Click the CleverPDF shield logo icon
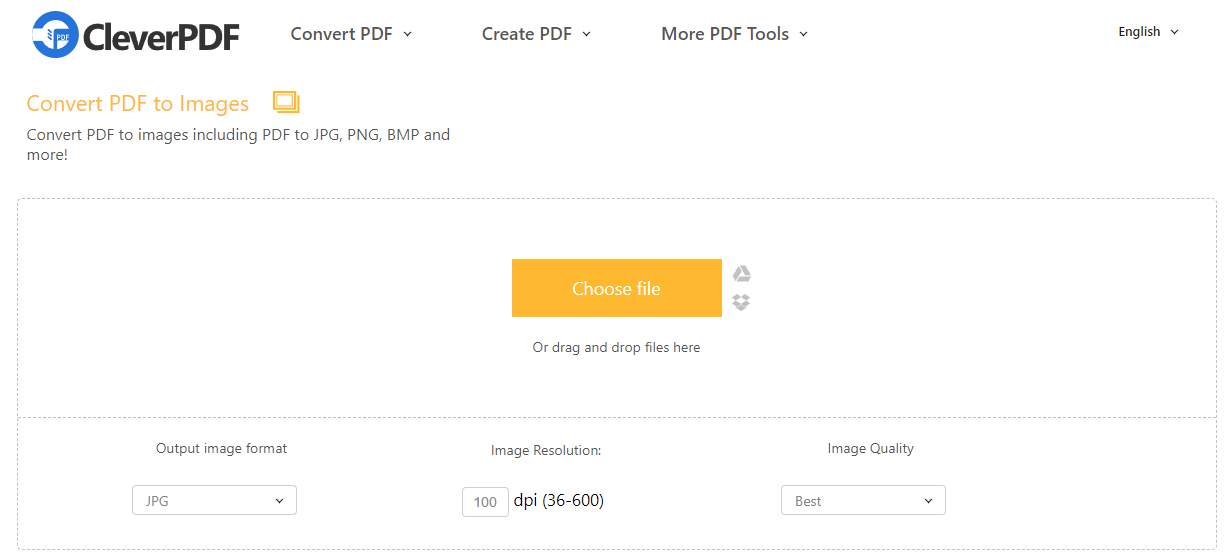The width and height of the screenshot is (1227, 558). pyautogui.click(x=54, y=34)
